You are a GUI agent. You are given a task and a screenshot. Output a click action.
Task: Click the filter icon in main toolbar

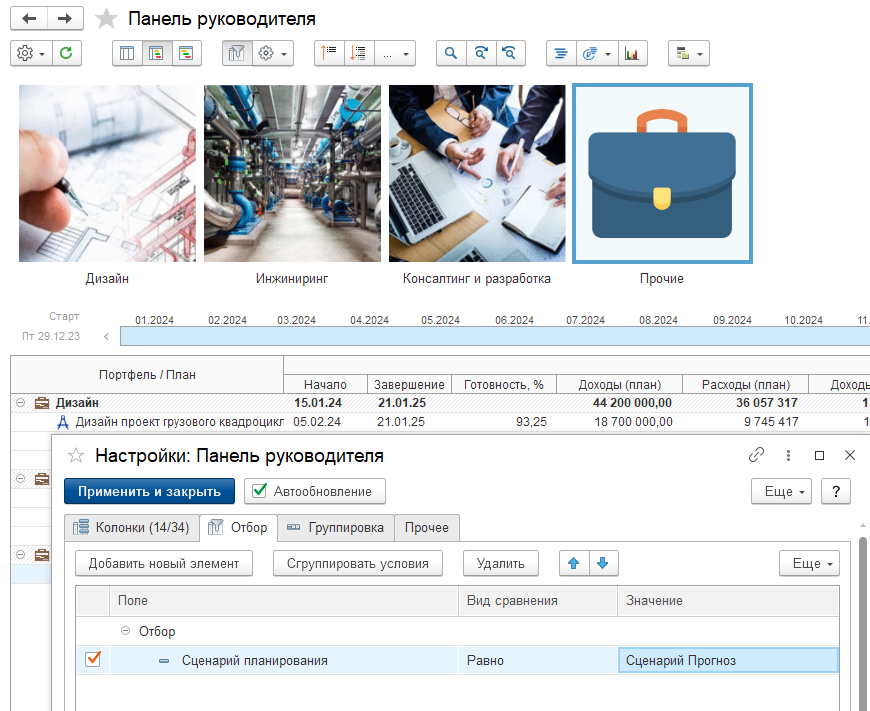point(237,53)
